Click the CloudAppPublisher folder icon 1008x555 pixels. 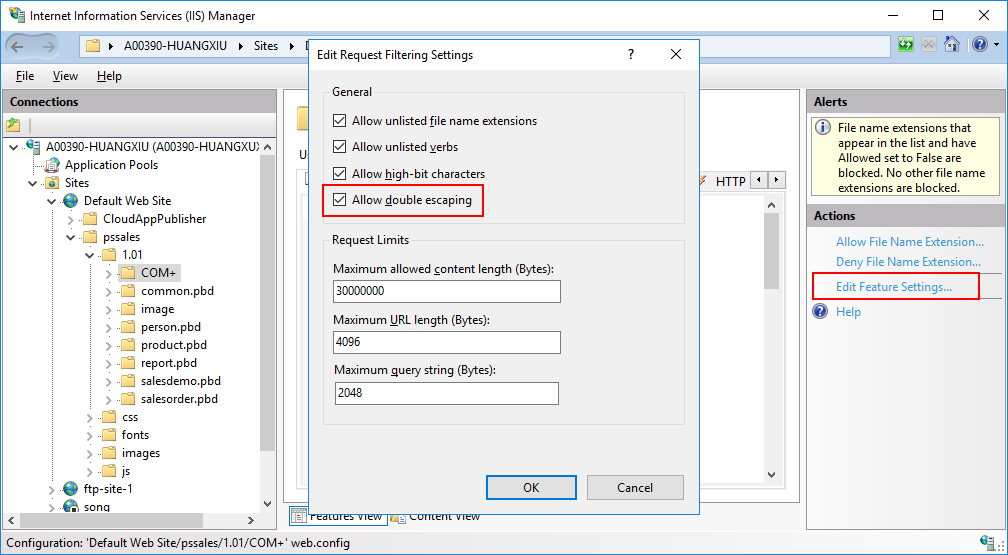click(x=90, y=219)
